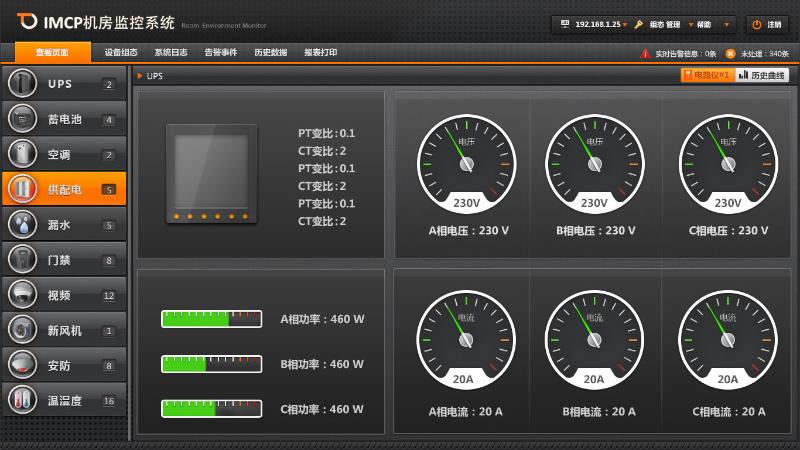800x450 pixels.
Task: Toggle the 电路仪#1 view button
Action: 706,75
